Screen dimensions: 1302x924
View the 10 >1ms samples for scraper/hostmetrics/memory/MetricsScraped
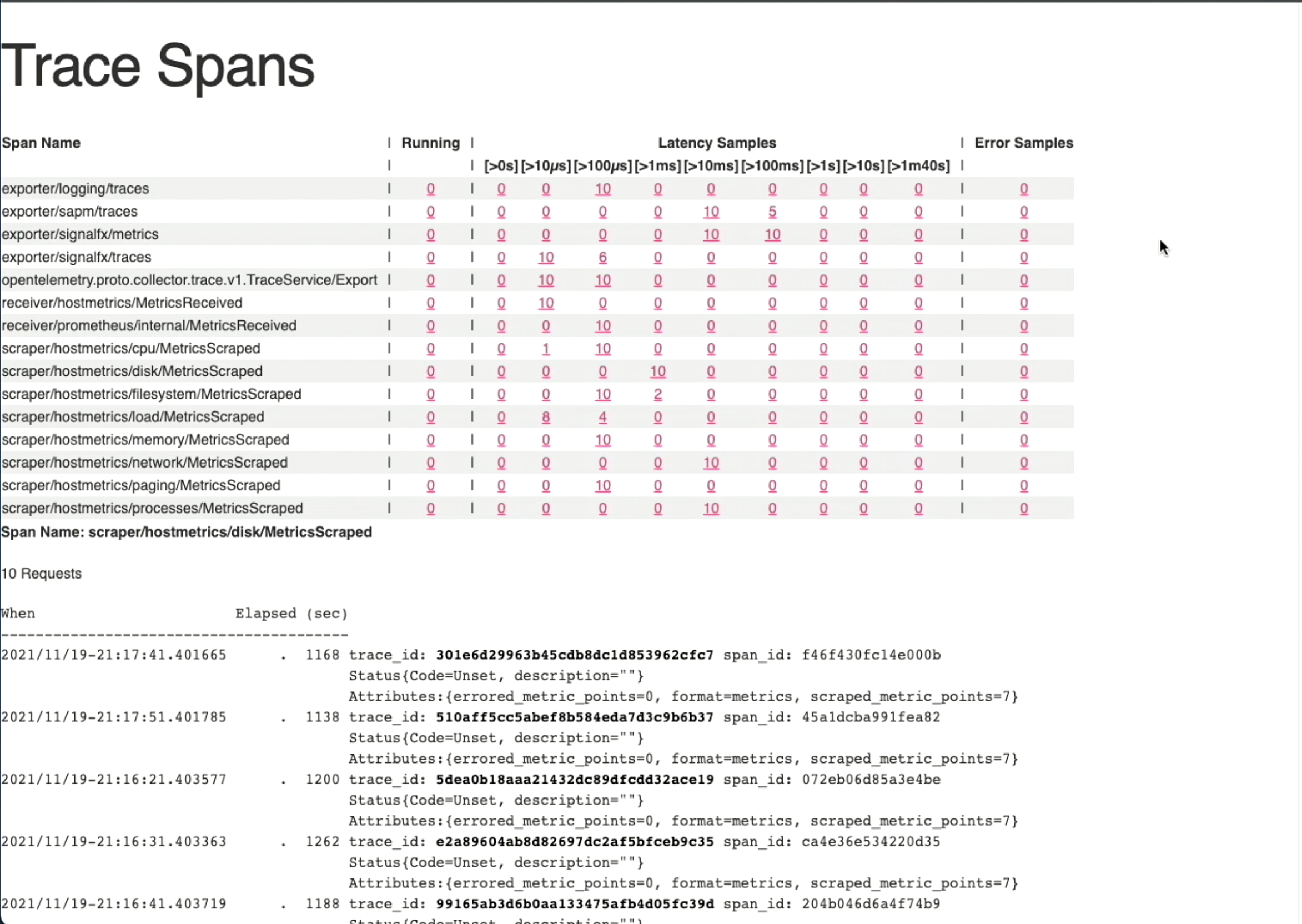[x=603, y=439]
